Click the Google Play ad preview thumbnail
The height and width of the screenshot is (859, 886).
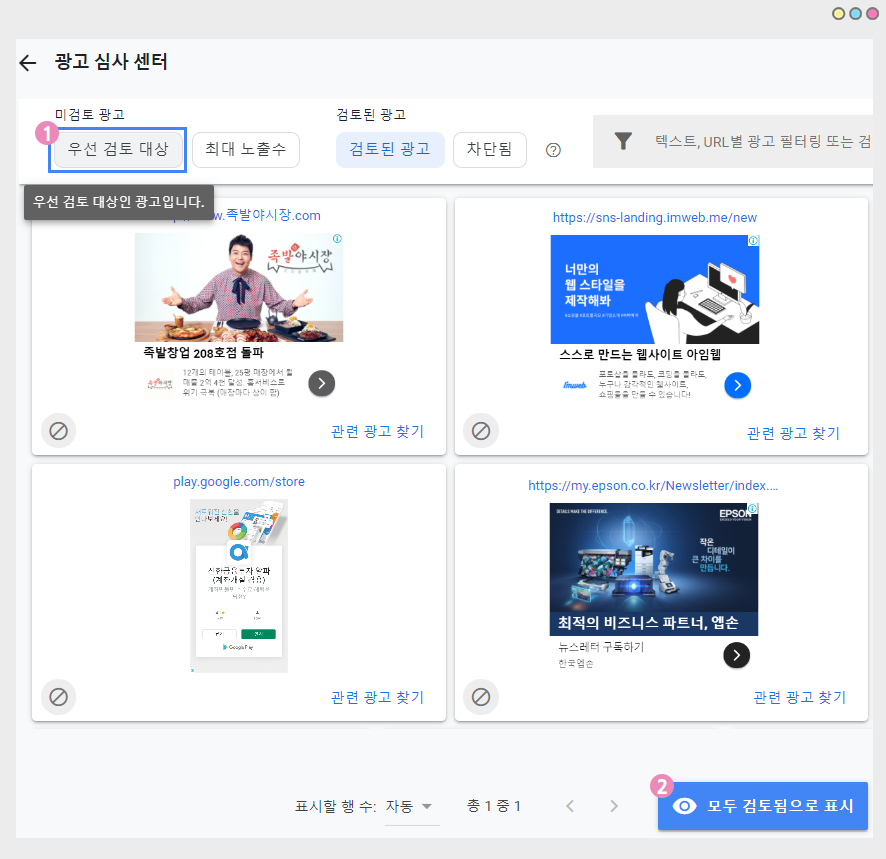pyautogui.click(x=239, y=585)
